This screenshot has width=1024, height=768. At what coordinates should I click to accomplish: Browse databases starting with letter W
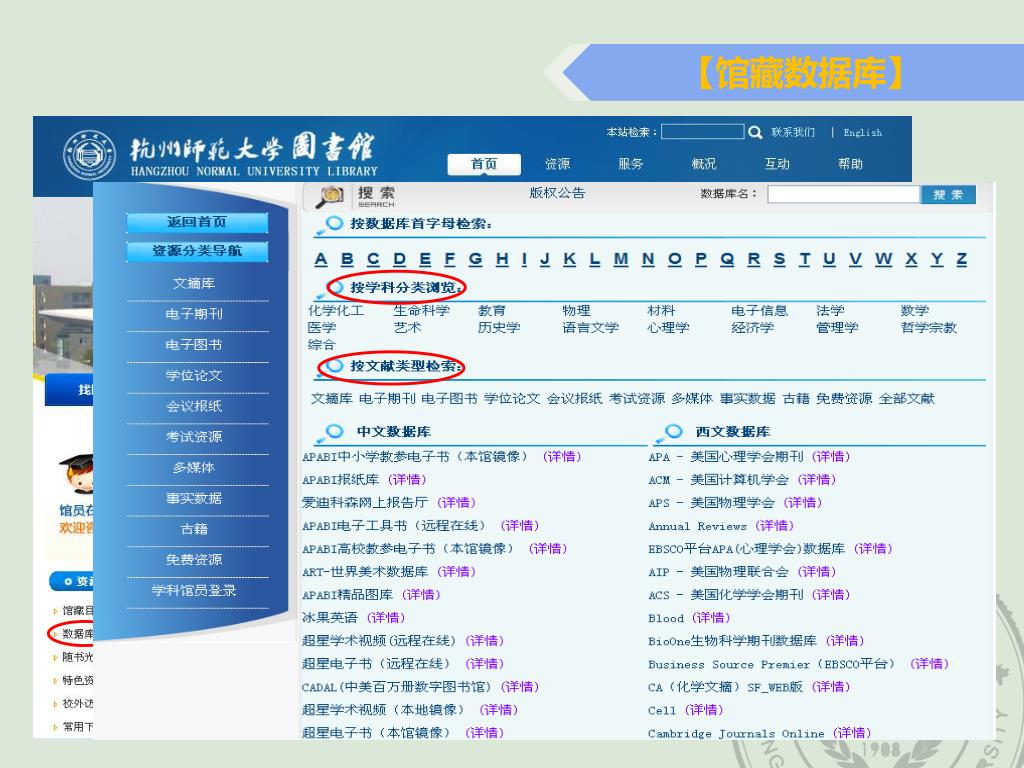point(883,259)
